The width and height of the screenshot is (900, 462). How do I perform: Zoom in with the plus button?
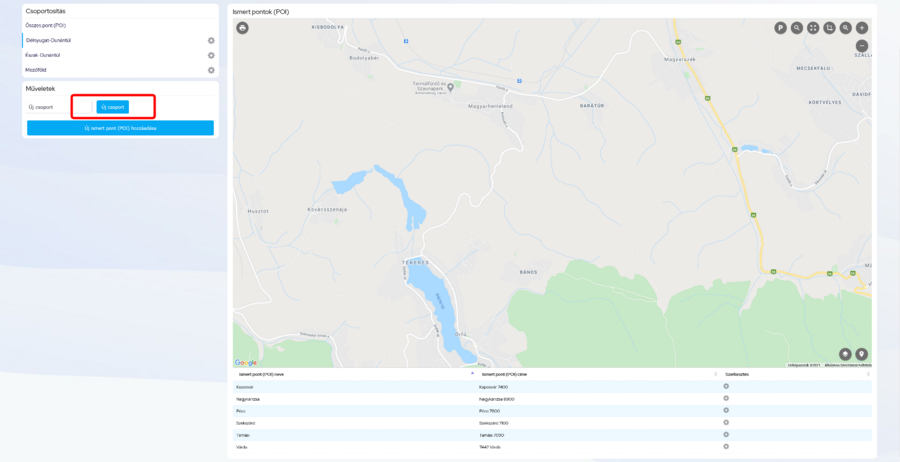862,28
